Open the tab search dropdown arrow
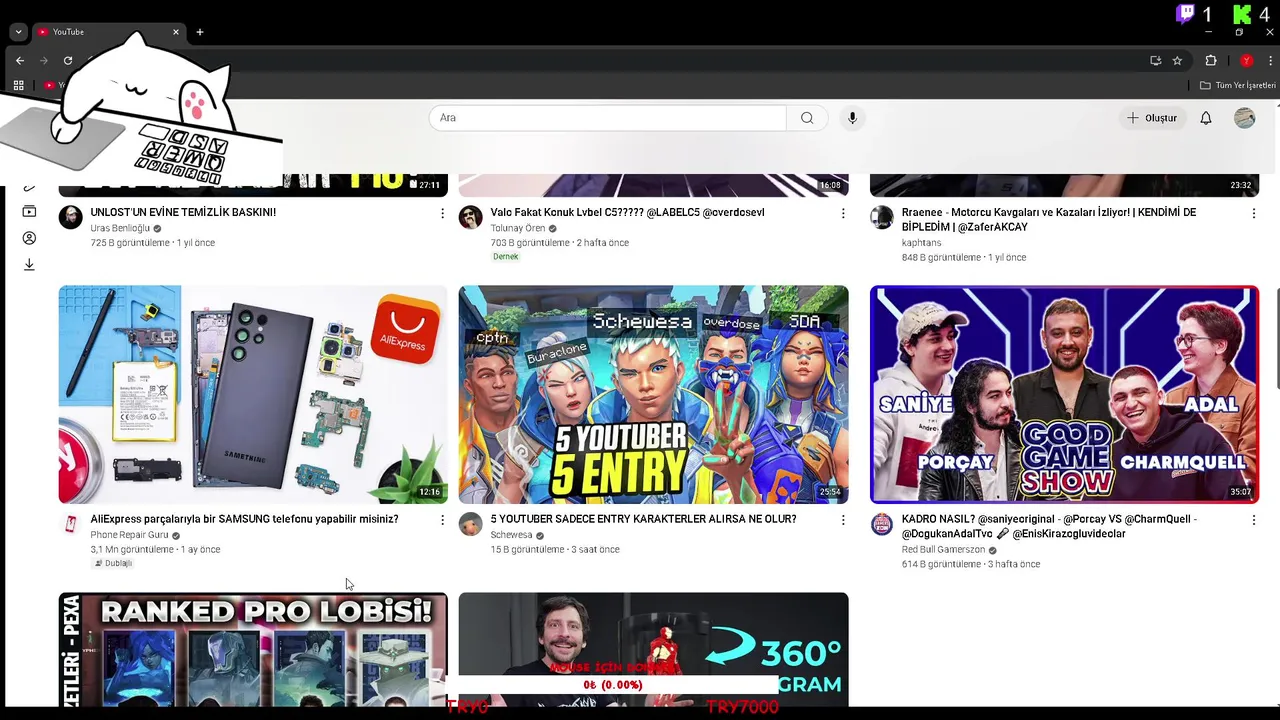 click(18, 32)
